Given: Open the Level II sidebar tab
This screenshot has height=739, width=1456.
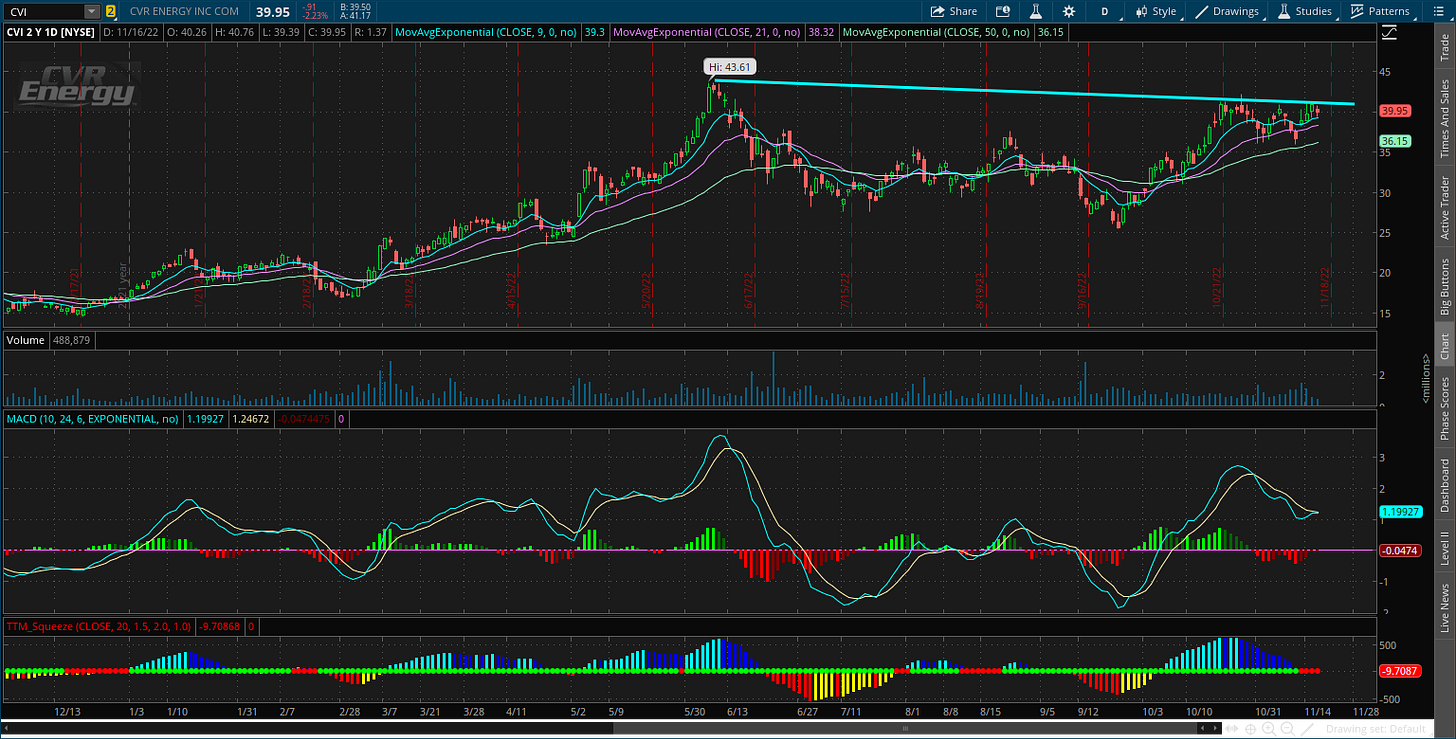Looking at the screenshot, I should click(x=1444, y=548).
